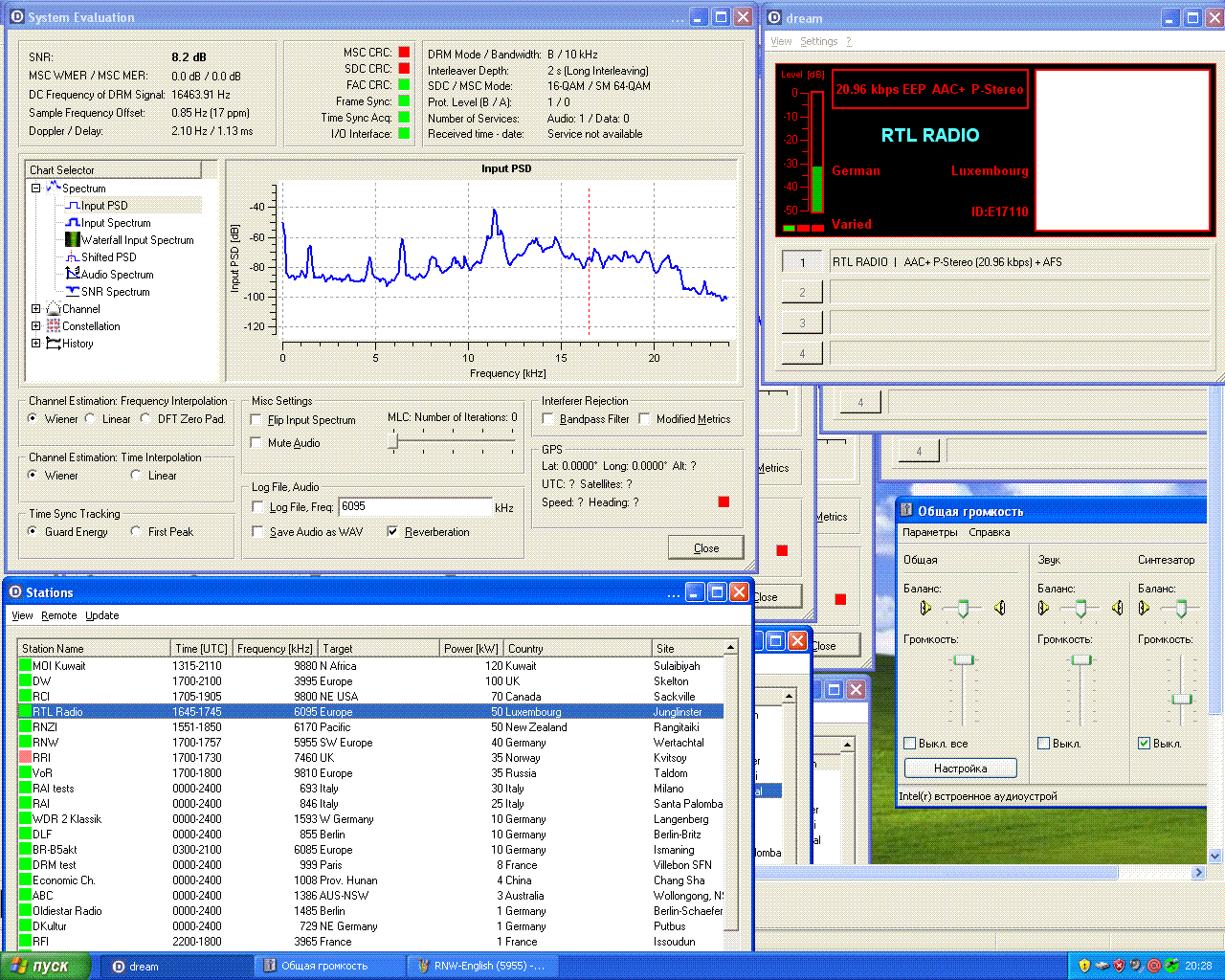
Task: Close the System Evaluation dialog via Close
Action: (x=706, y=547)
